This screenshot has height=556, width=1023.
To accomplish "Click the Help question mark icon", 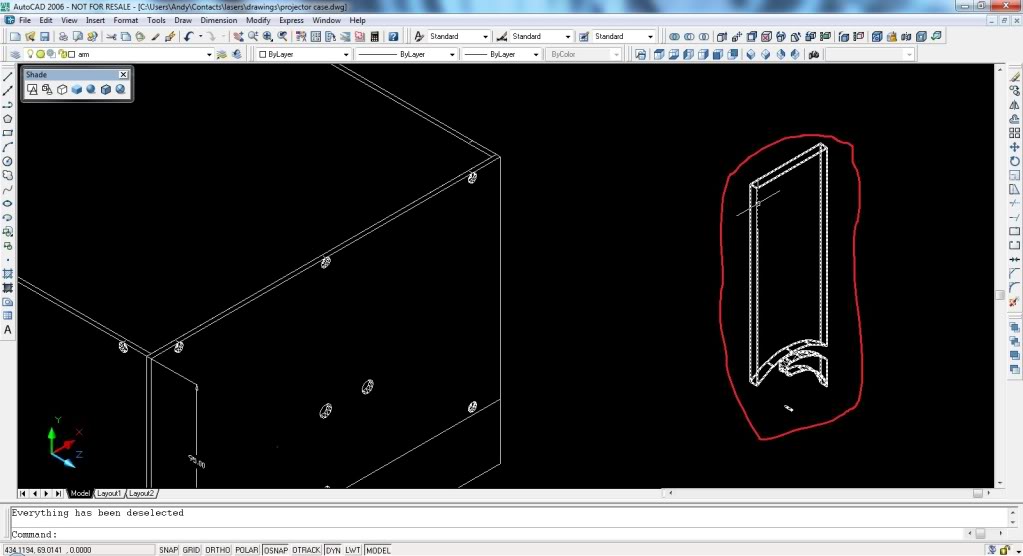I will click(394, 37).
